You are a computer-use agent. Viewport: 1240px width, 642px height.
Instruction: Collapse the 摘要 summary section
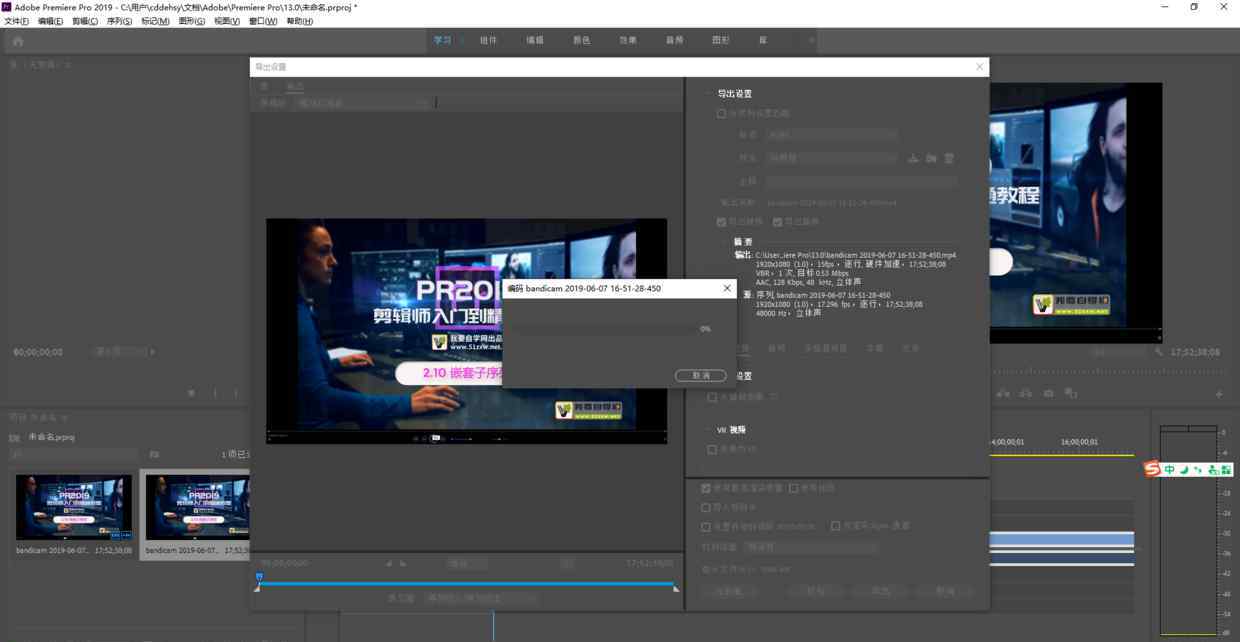tap(725, 242)
